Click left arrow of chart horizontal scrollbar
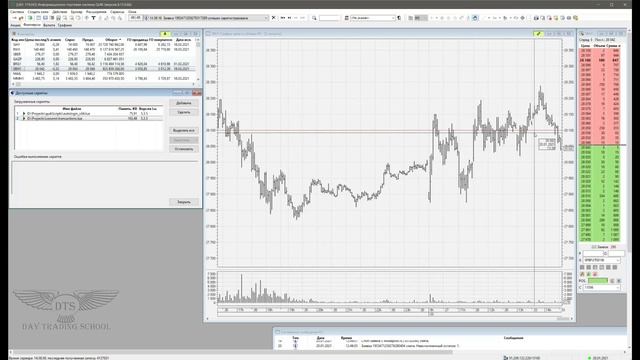This screenshot has width=640, height=360. [x=208, y=318]
